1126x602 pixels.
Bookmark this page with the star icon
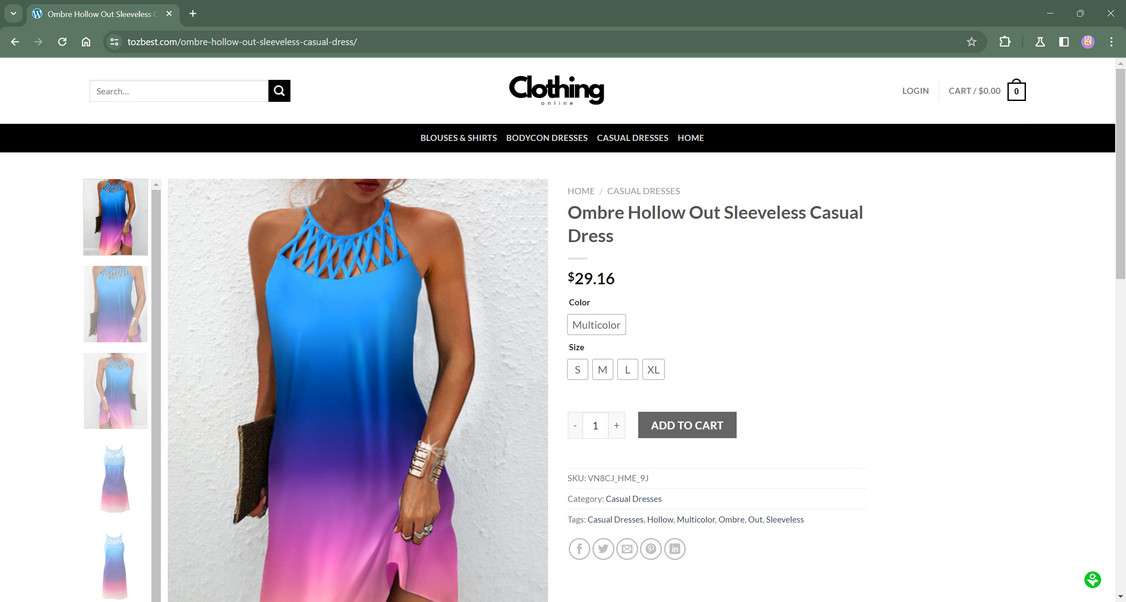(x=972, y=42)
